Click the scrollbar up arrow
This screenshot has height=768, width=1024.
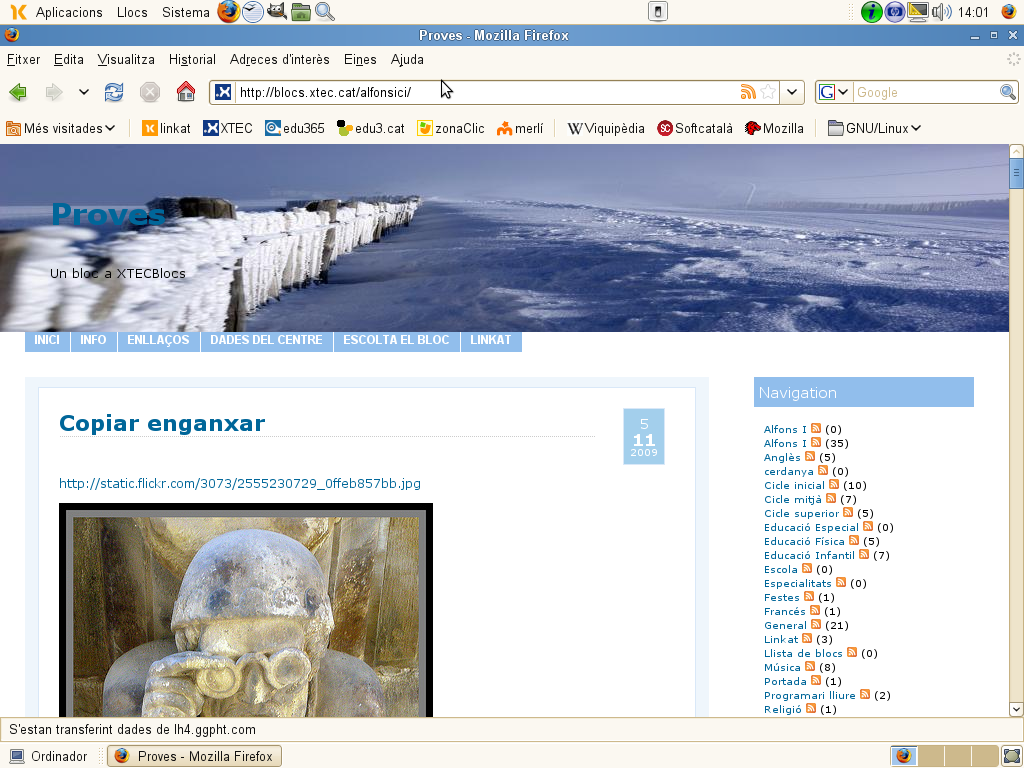click(x=1016, y=151)
